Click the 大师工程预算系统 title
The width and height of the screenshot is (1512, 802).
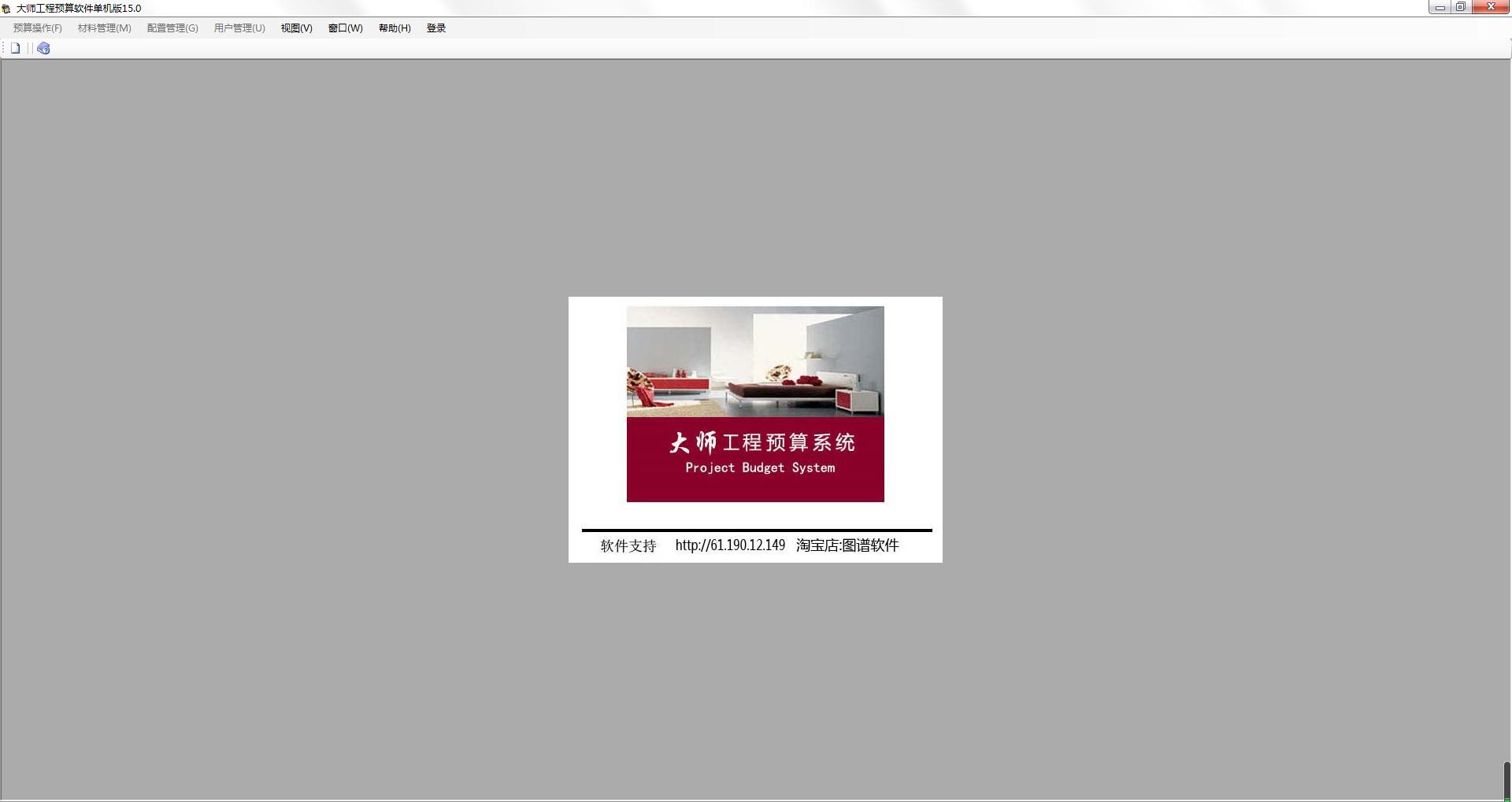pyautogui.click(x=762, y=442)
